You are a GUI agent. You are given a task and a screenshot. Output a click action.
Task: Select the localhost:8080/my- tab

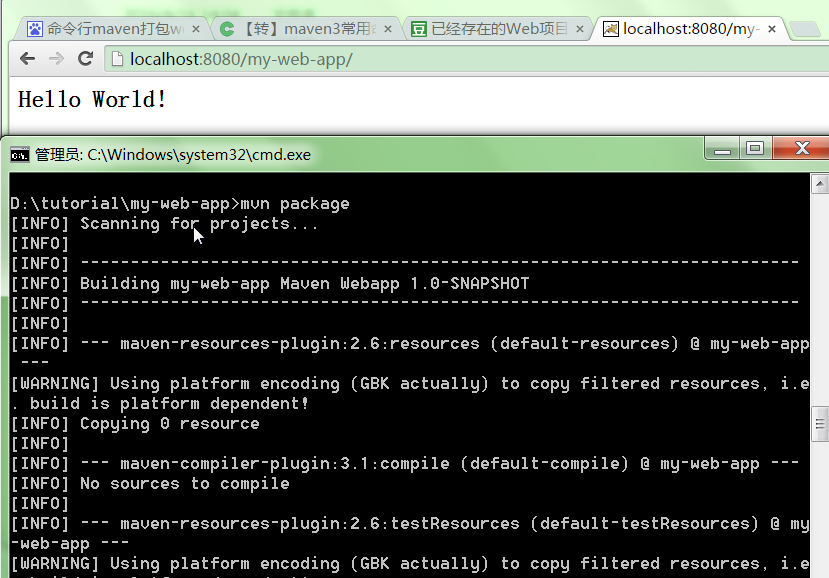(x=685, y=29)
